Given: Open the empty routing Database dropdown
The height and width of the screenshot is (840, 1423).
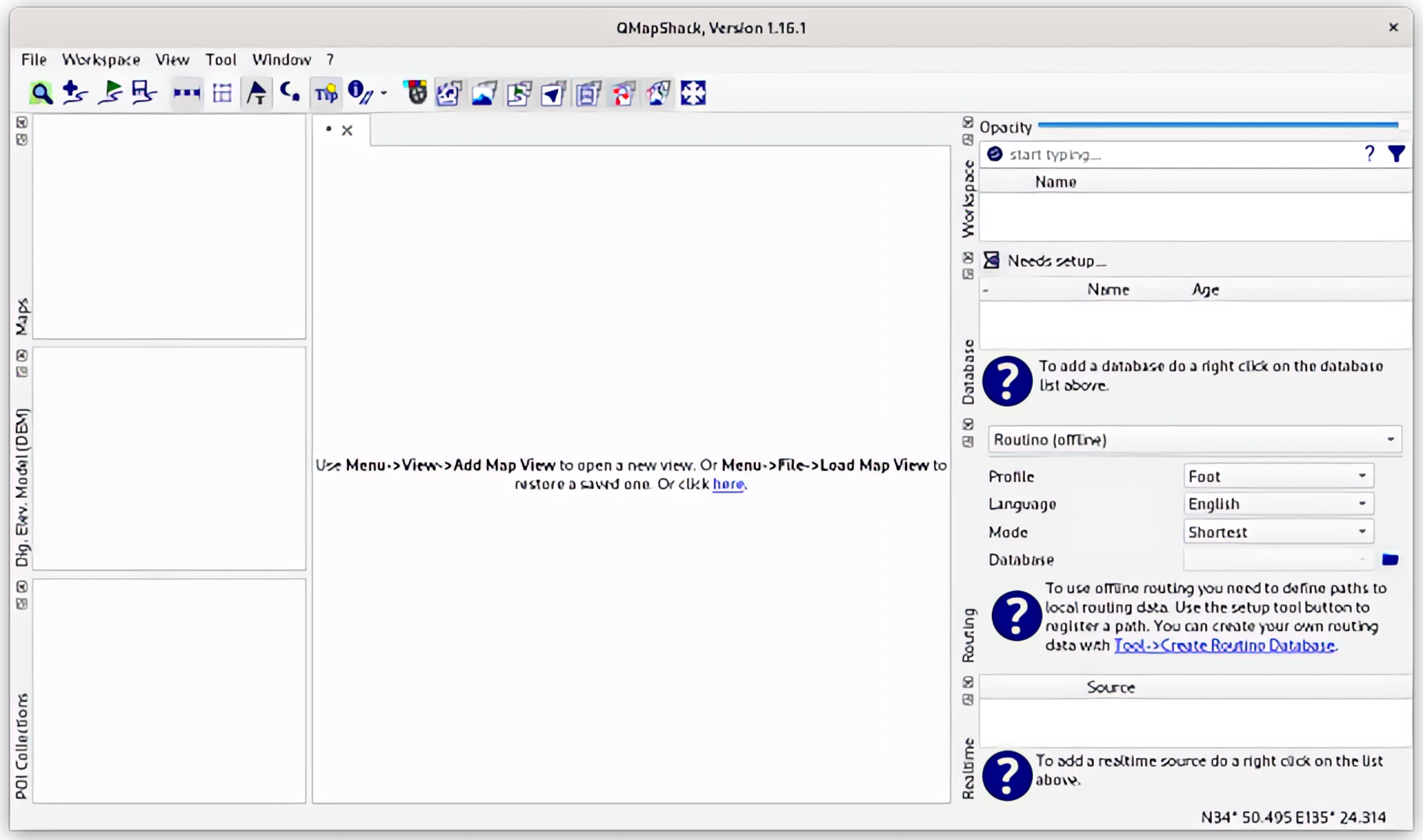Looking at the screenshot, I should pyautogui.click(x=1278, y=559).
